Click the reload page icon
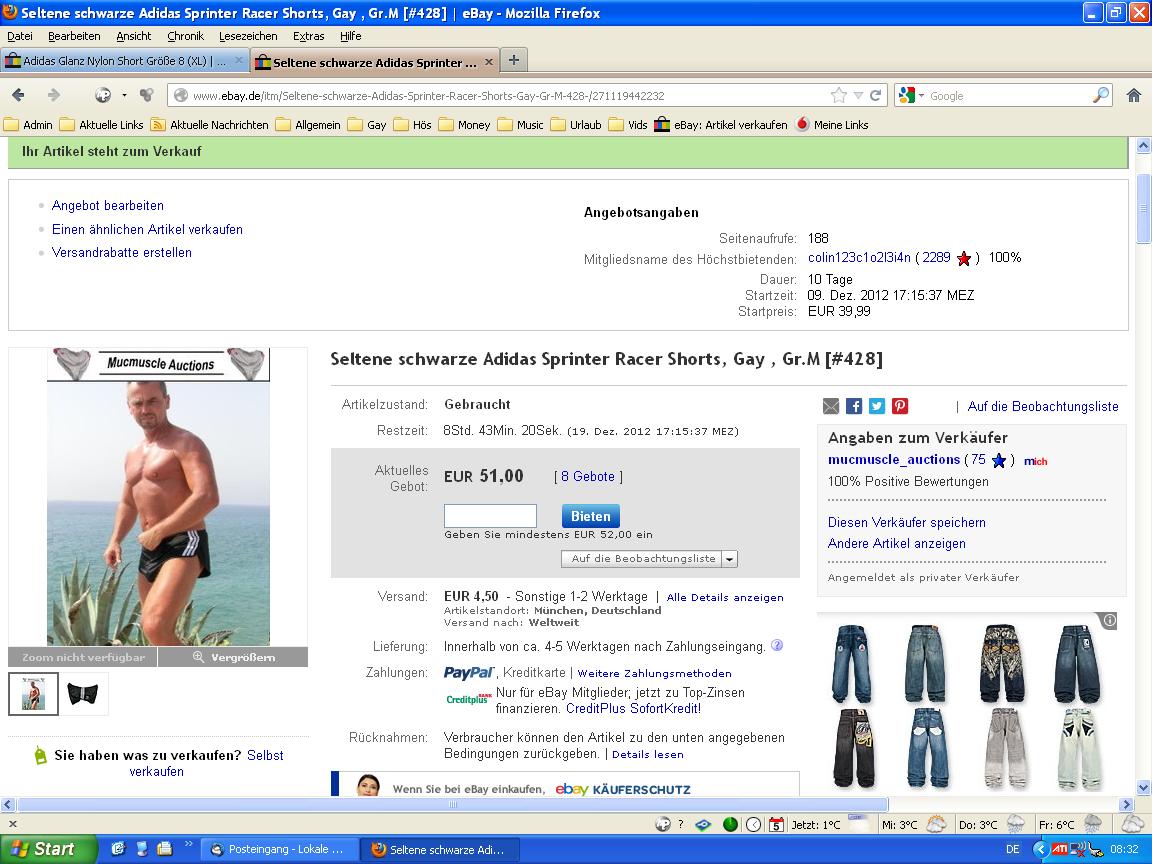1152x864 pixels. (876, 96)
